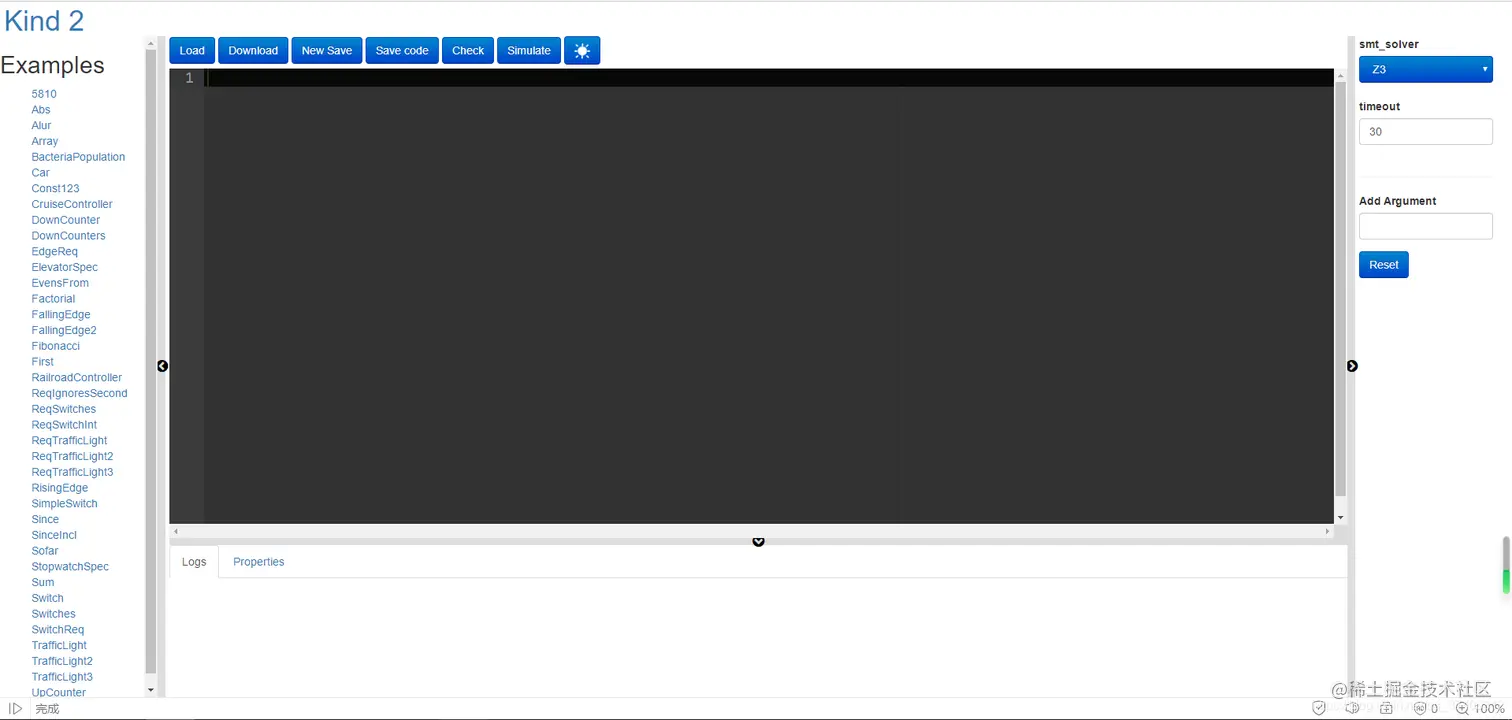The image size is (1512, 720).
Task: Toggle the light/dark theme sun icon
Action: tap(582, 50)
